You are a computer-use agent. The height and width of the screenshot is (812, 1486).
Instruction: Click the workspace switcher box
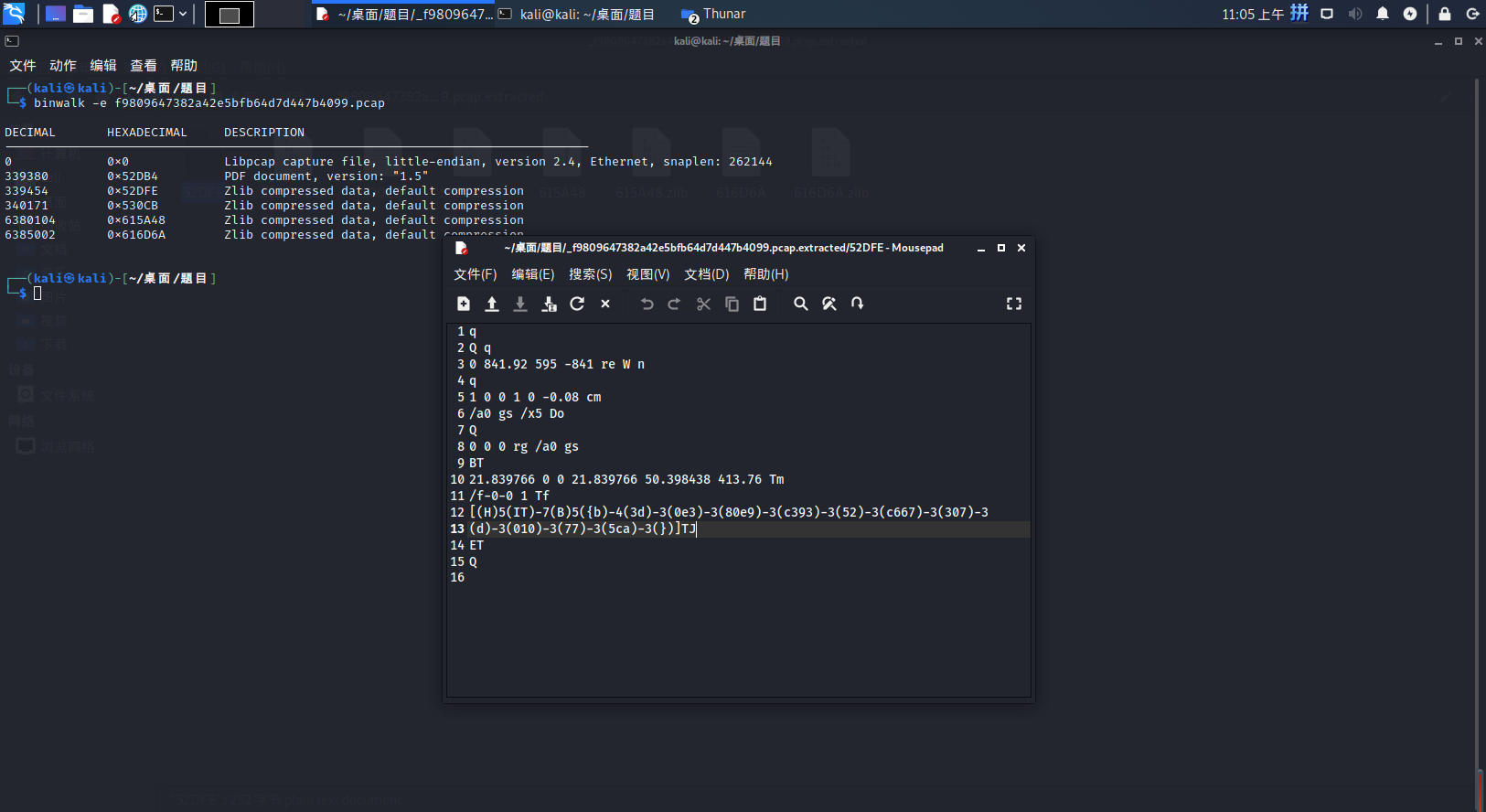click(230, 14)
